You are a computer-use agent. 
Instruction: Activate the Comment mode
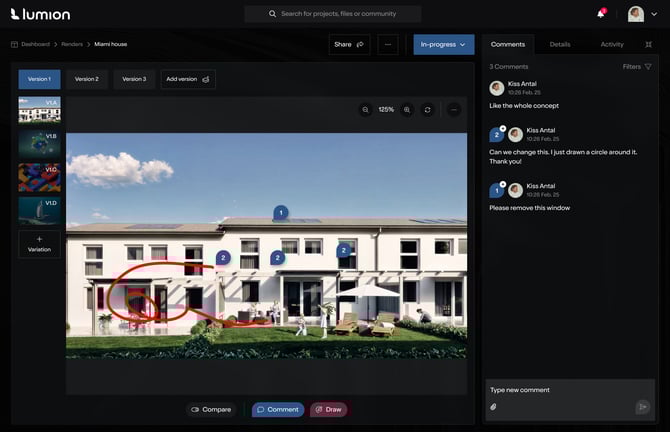tap(278, 409)
